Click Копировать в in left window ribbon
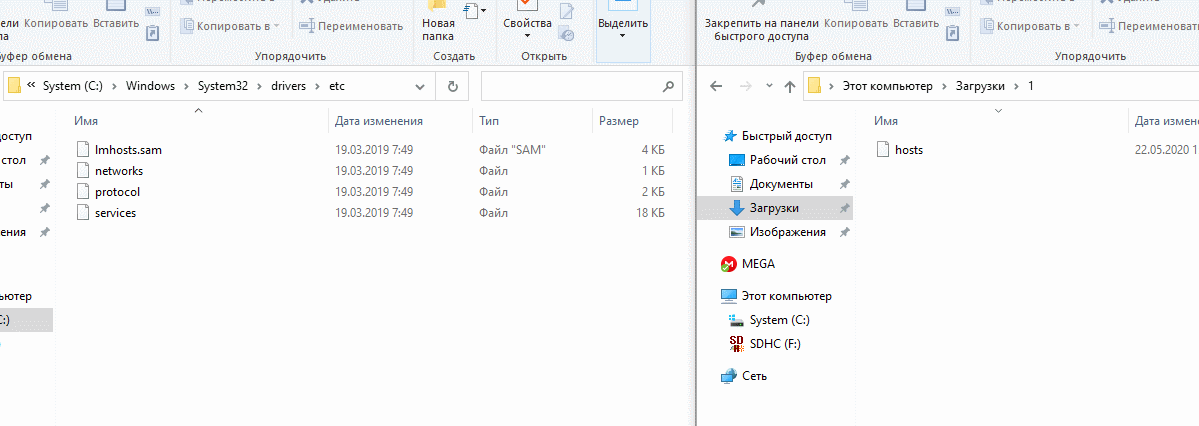The width and height of the screenshot is (1199, 426). click(230, 26)
